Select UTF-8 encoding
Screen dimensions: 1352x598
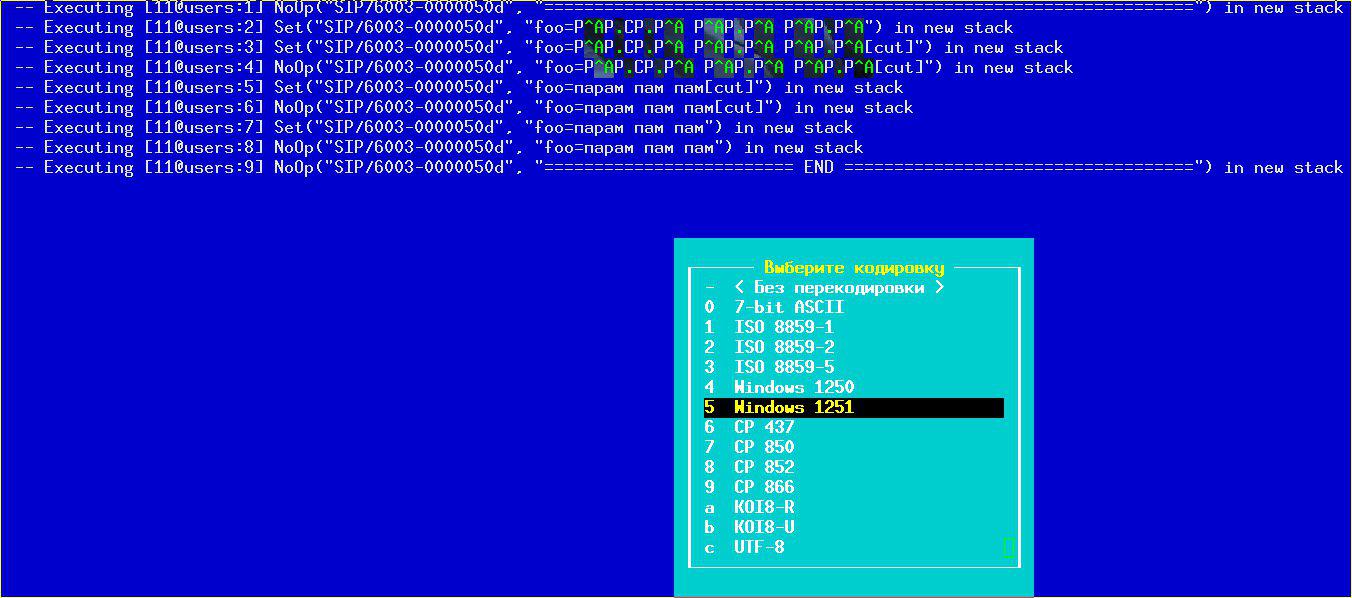tap(758, 548)
